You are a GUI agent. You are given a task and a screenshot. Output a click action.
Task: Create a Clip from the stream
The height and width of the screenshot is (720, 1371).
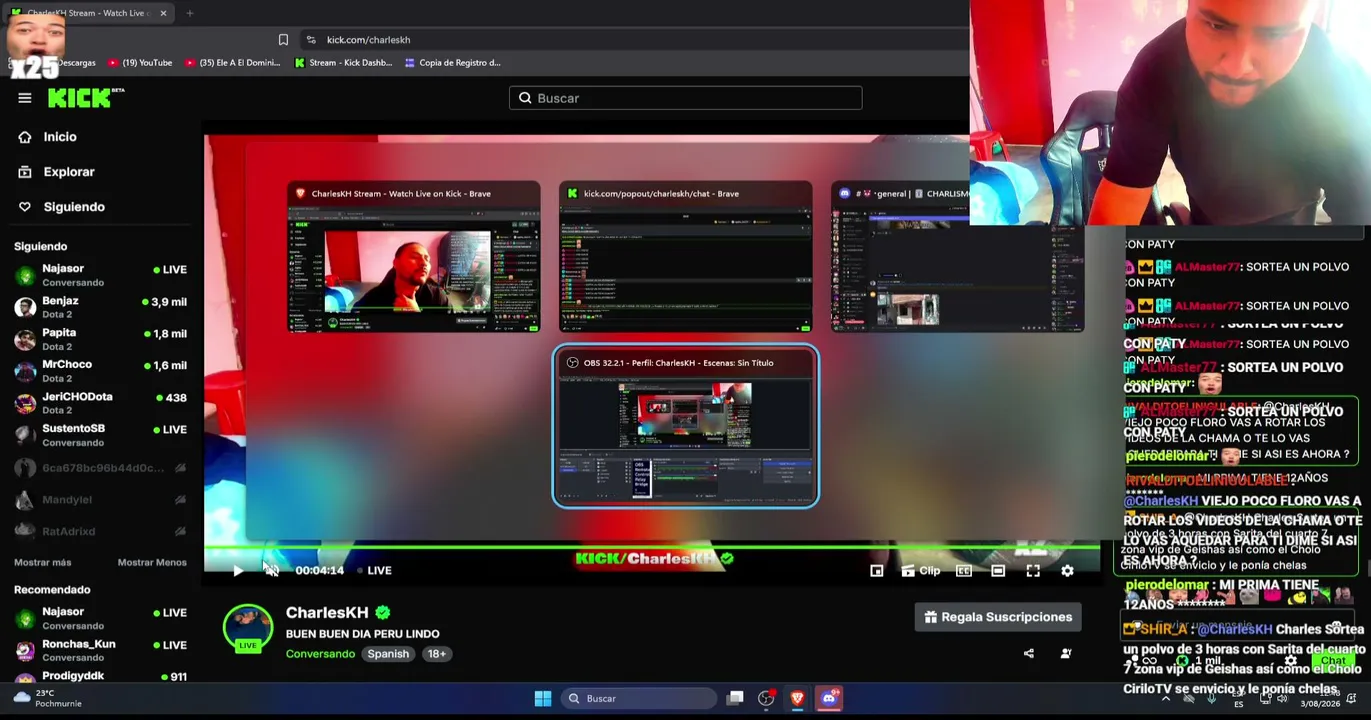[x=921, y=571]
